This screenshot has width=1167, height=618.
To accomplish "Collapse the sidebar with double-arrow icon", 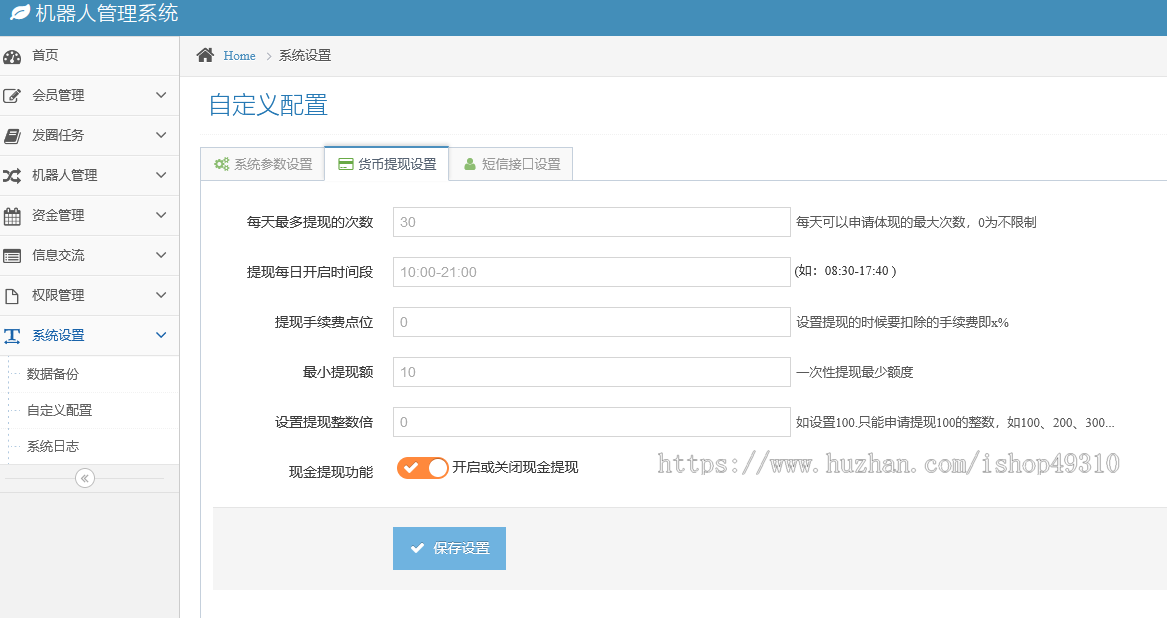I will pyautogui.click(x=85, y=478).
